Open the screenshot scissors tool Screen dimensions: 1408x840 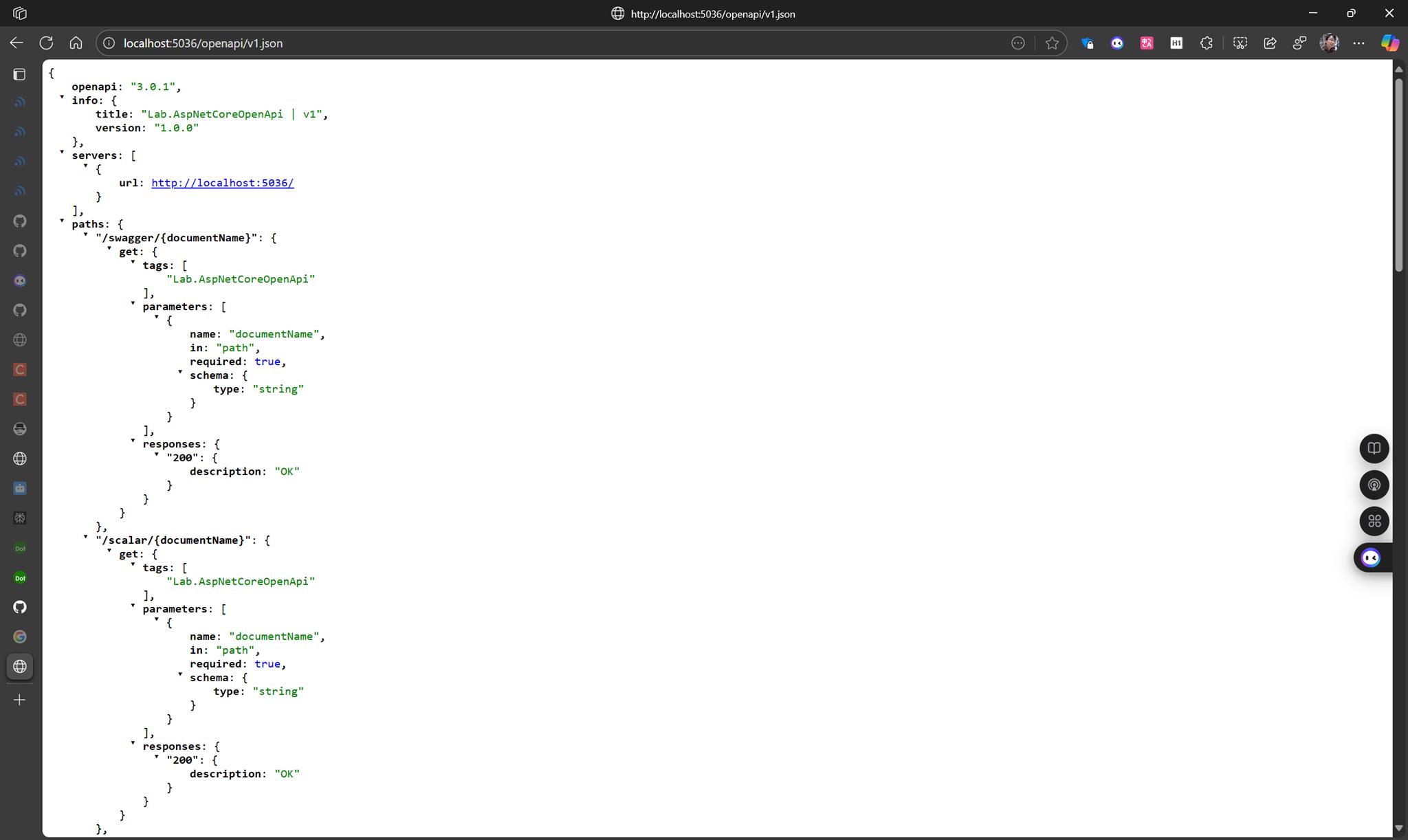coord(1240,43)
